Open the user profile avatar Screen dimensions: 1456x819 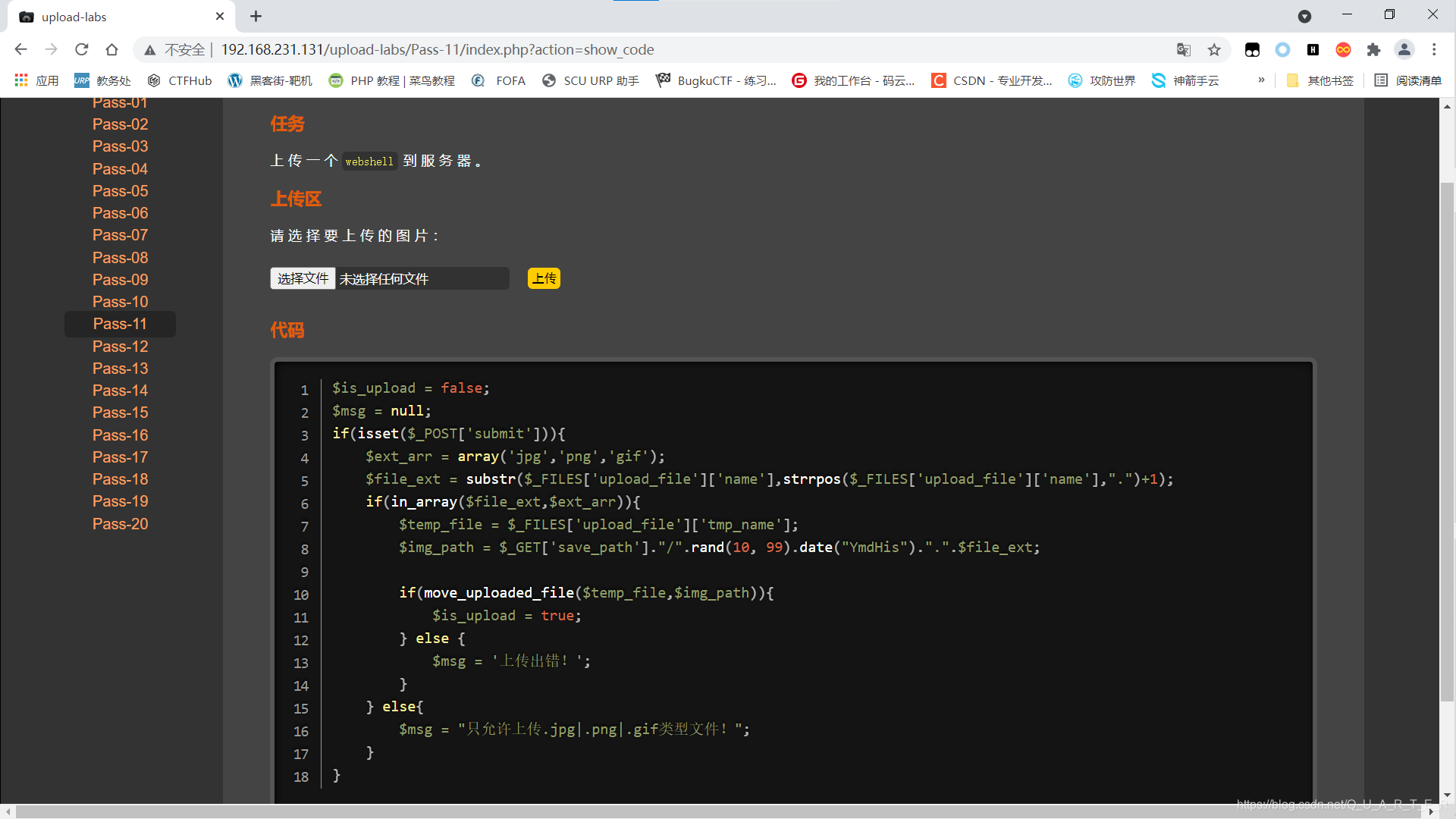1404,49
